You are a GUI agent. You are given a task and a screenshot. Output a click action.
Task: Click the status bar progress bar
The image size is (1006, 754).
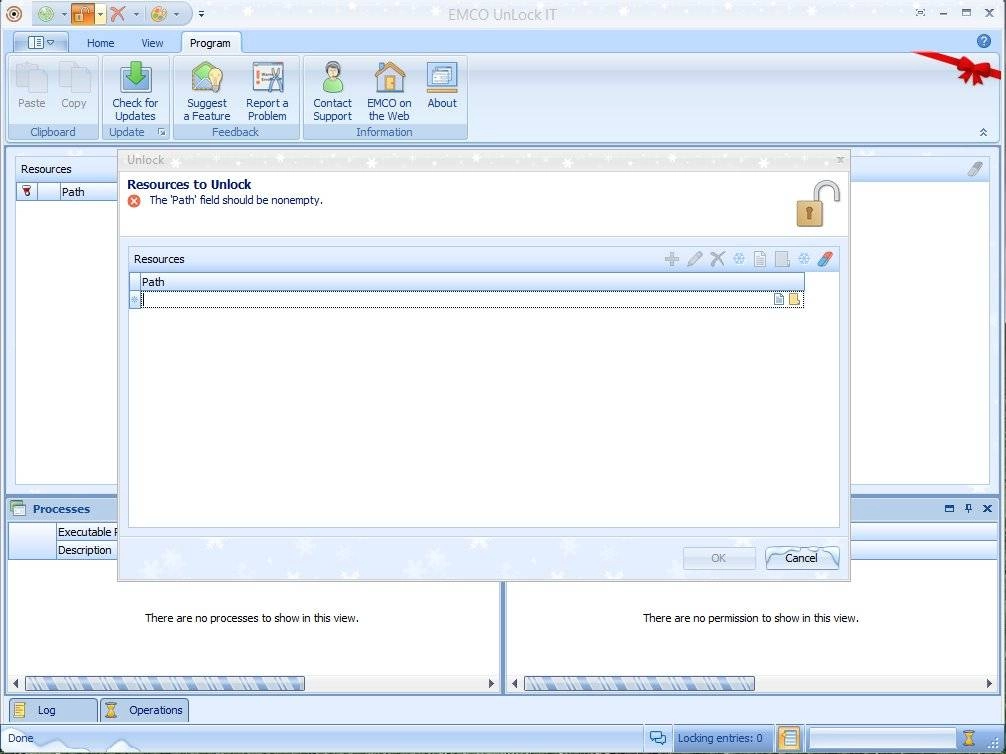pos(882,738)
